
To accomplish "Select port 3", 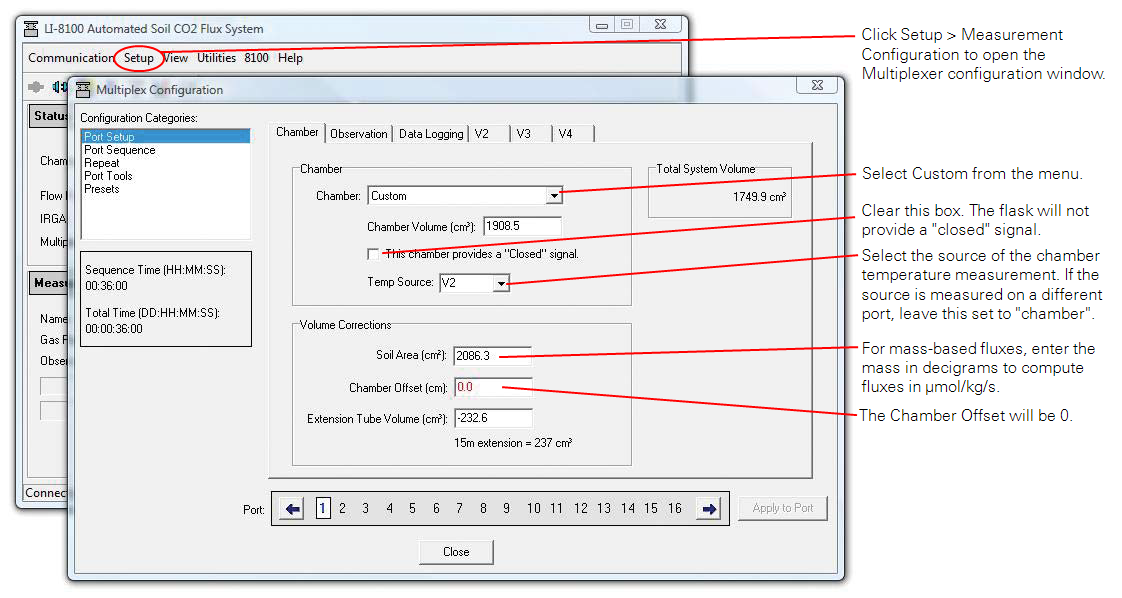I will click(366, 509).
